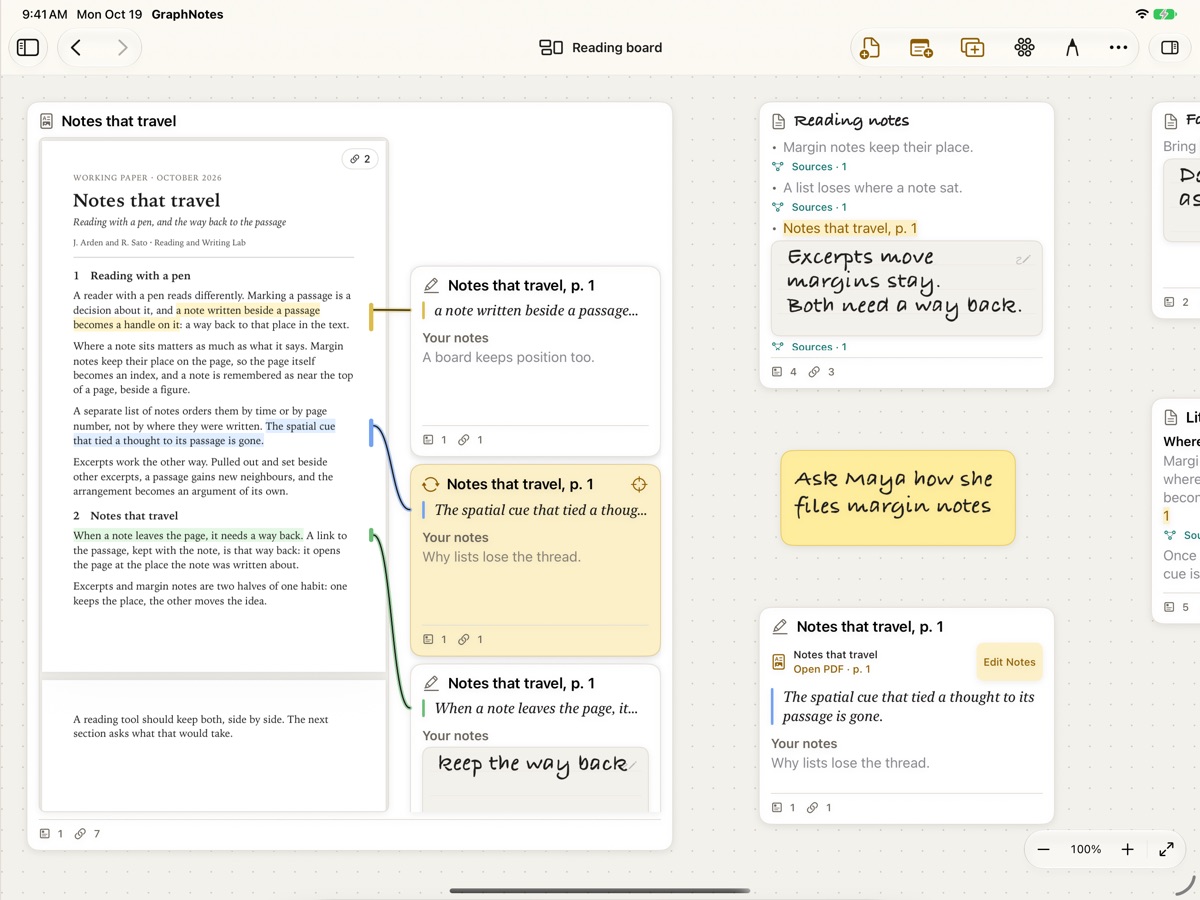This screenshot has width=1200, height=900.
Task: Click card count 4 in Reading notes
Action: click(785, 371)
